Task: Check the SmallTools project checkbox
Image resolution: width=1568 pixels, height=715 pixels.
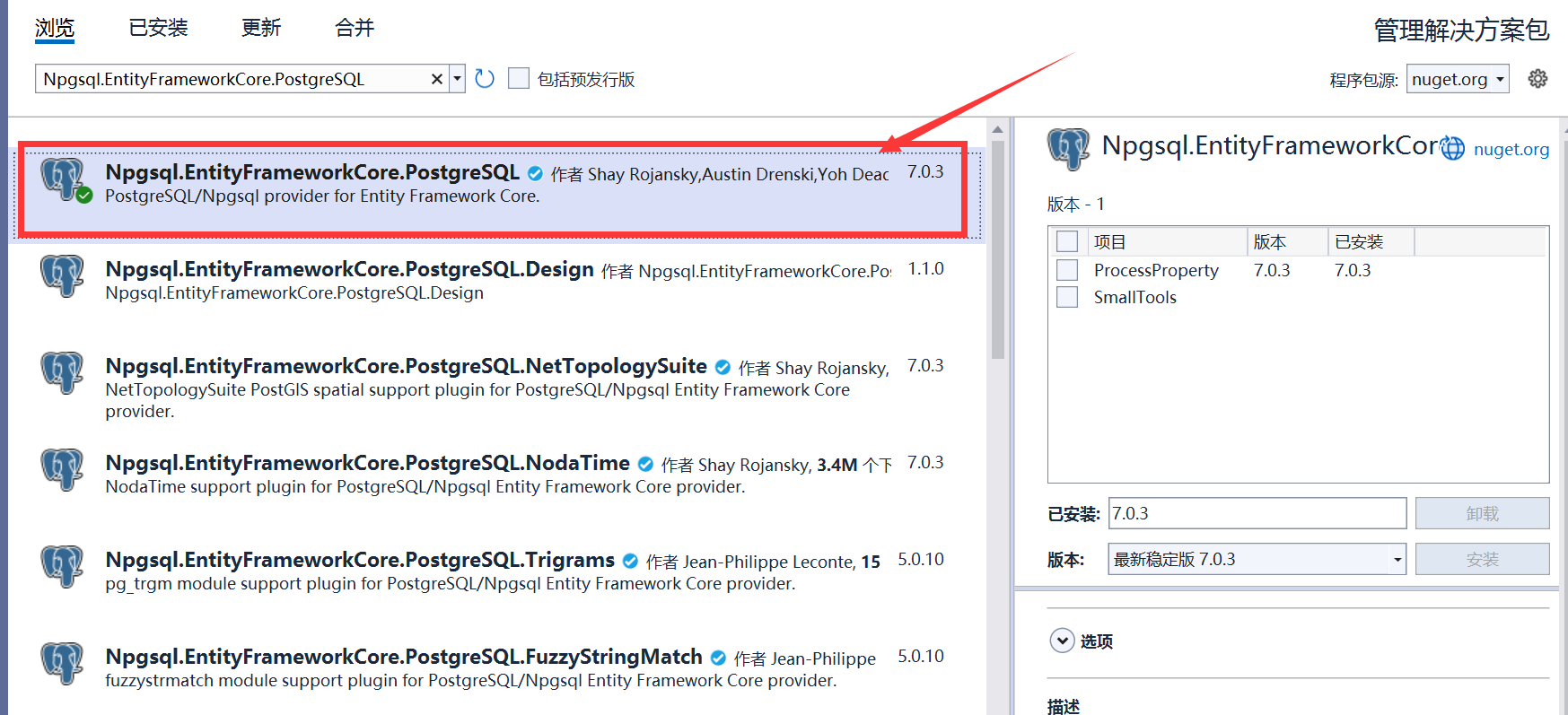Action: (x=1067, y=297)
